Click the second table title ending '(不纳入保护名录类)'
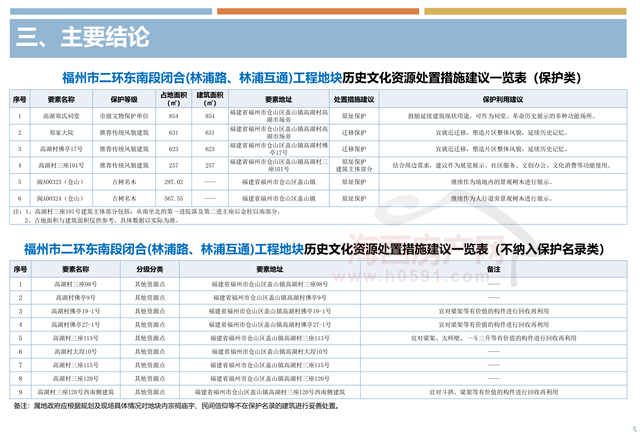 click(313, 249)
